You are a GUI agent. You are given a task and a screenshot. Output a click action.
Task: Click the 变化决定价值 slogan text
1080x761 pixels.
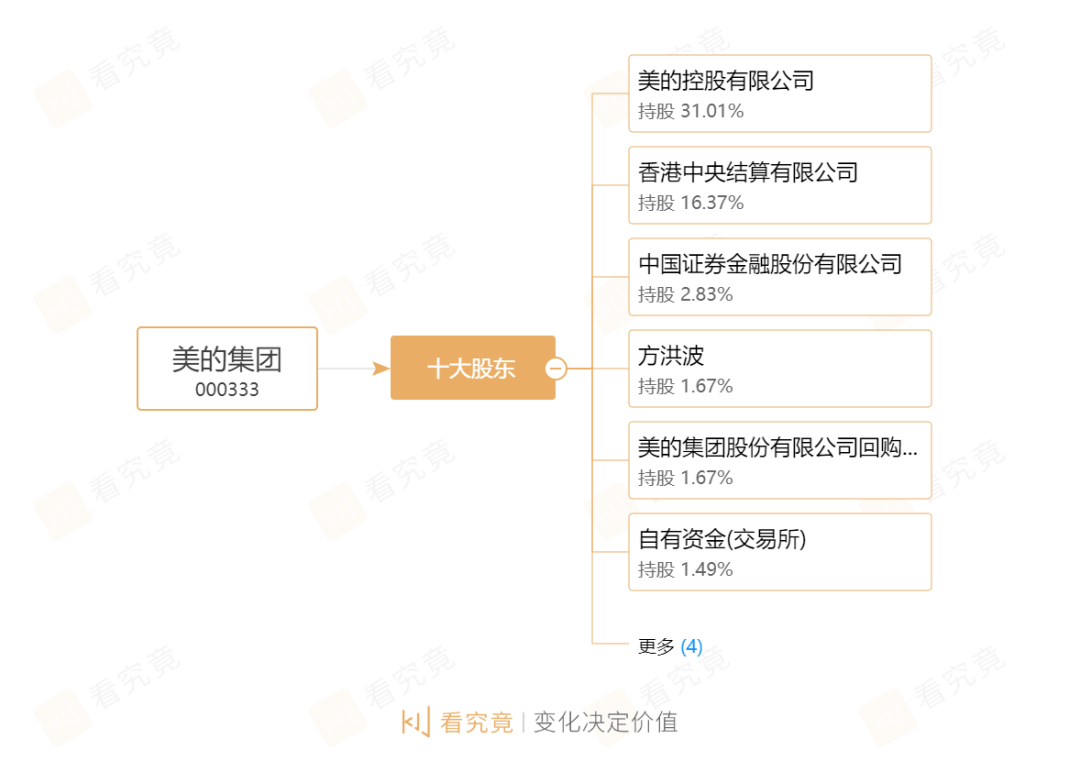pyautogui.click(x=605, y=722)
